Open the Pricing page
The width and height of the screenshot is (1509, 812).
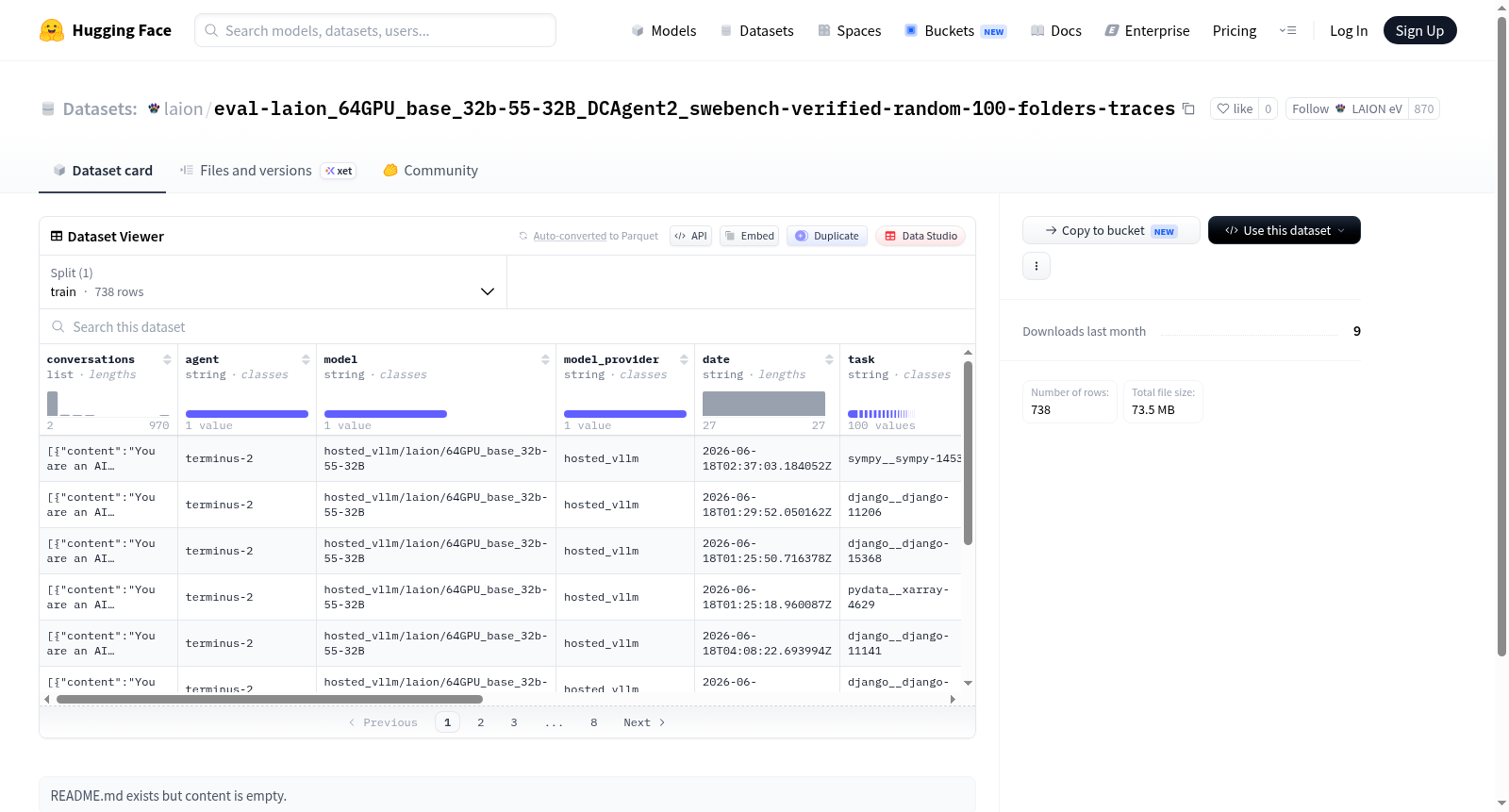pos(1235,31)
